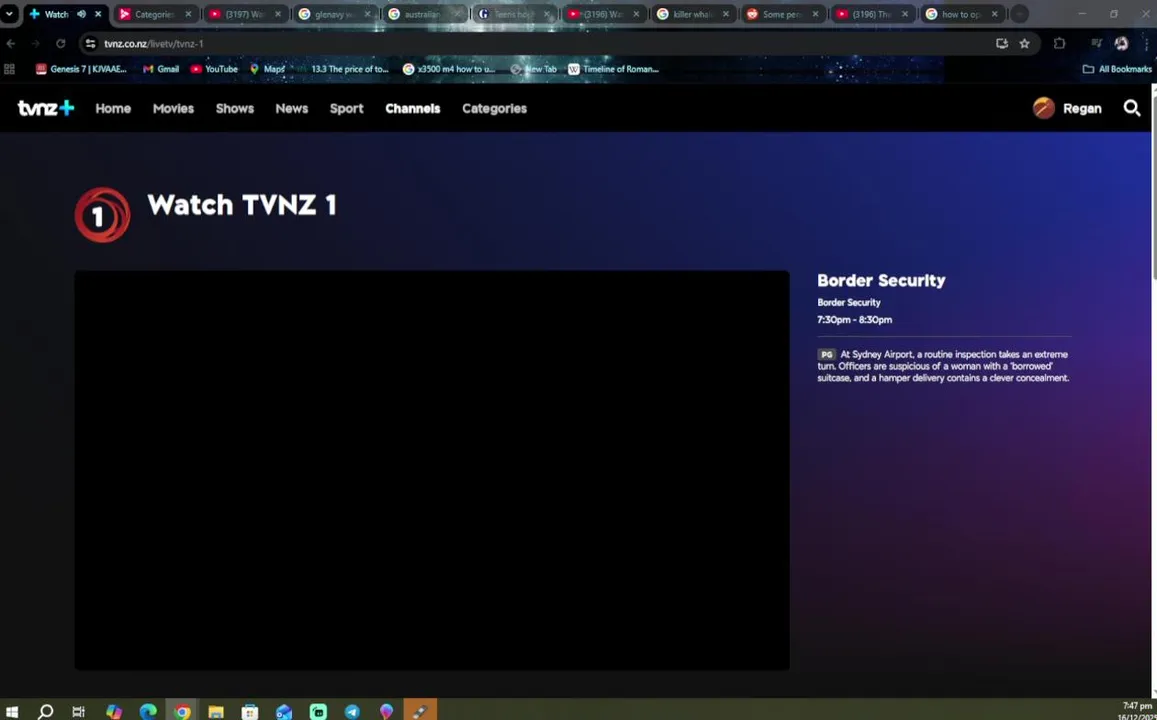Select Channels in navigation
Screen dimensions: 1157x720
412,108
